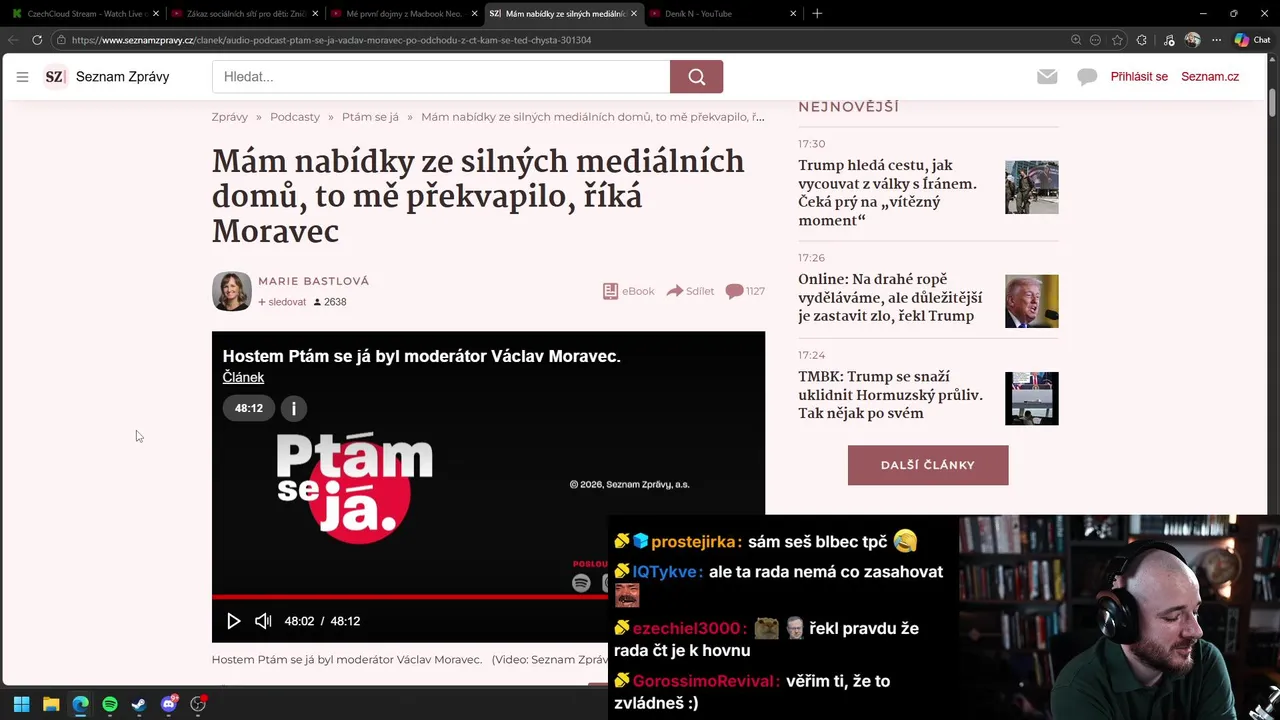Click author name Marie Bastlová
This screenshot has width=1280, height=720.
[314, 281]
